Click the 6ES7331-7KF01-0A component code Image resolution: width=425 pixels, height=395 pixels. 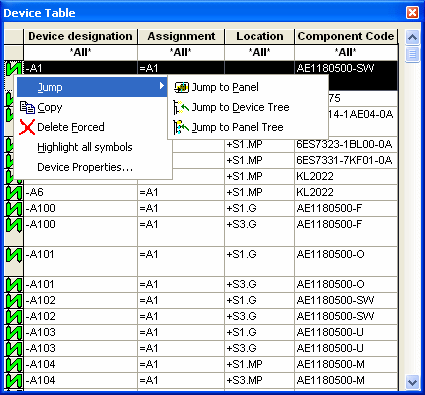(344, 160)
